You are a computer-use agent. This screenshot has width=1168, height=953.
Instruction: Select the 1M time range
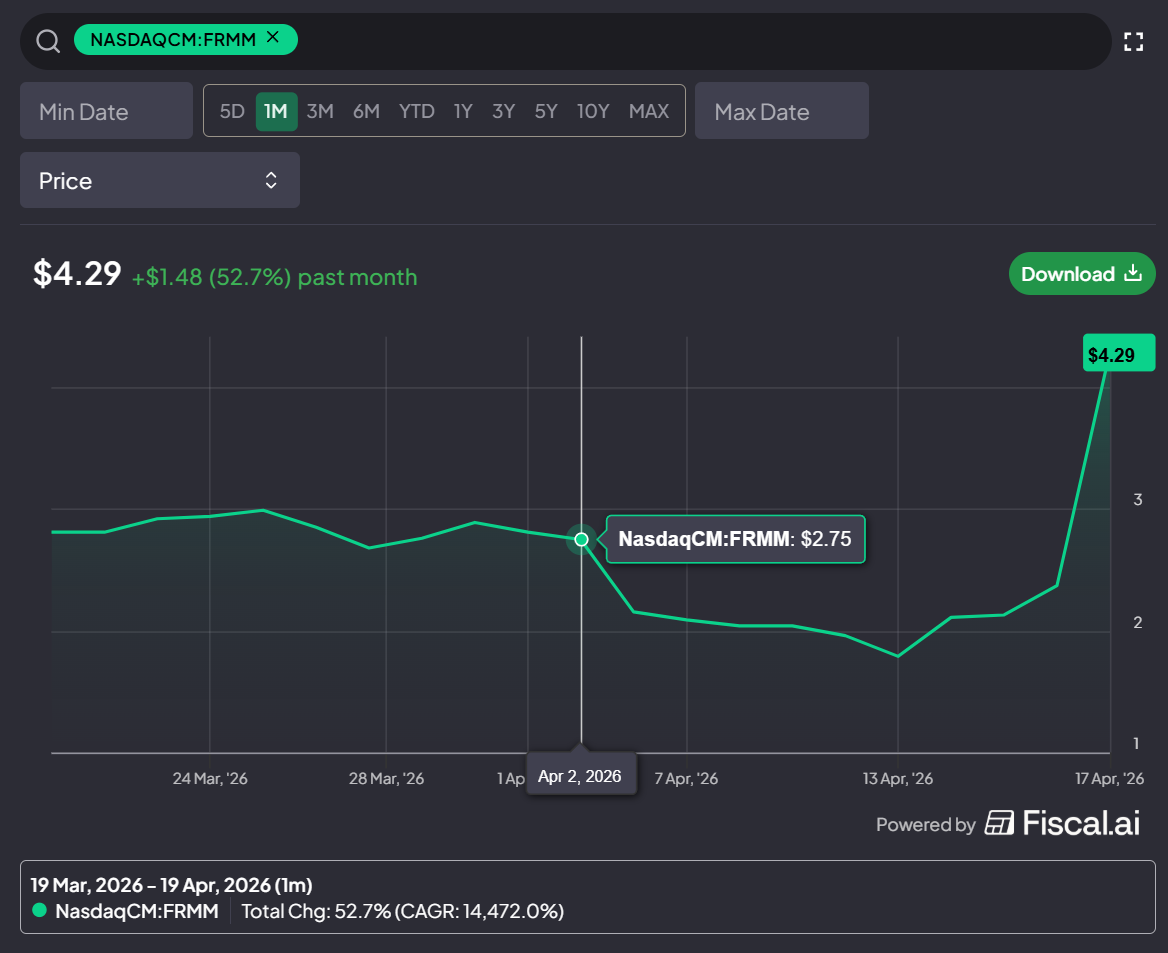coord(276,111)
